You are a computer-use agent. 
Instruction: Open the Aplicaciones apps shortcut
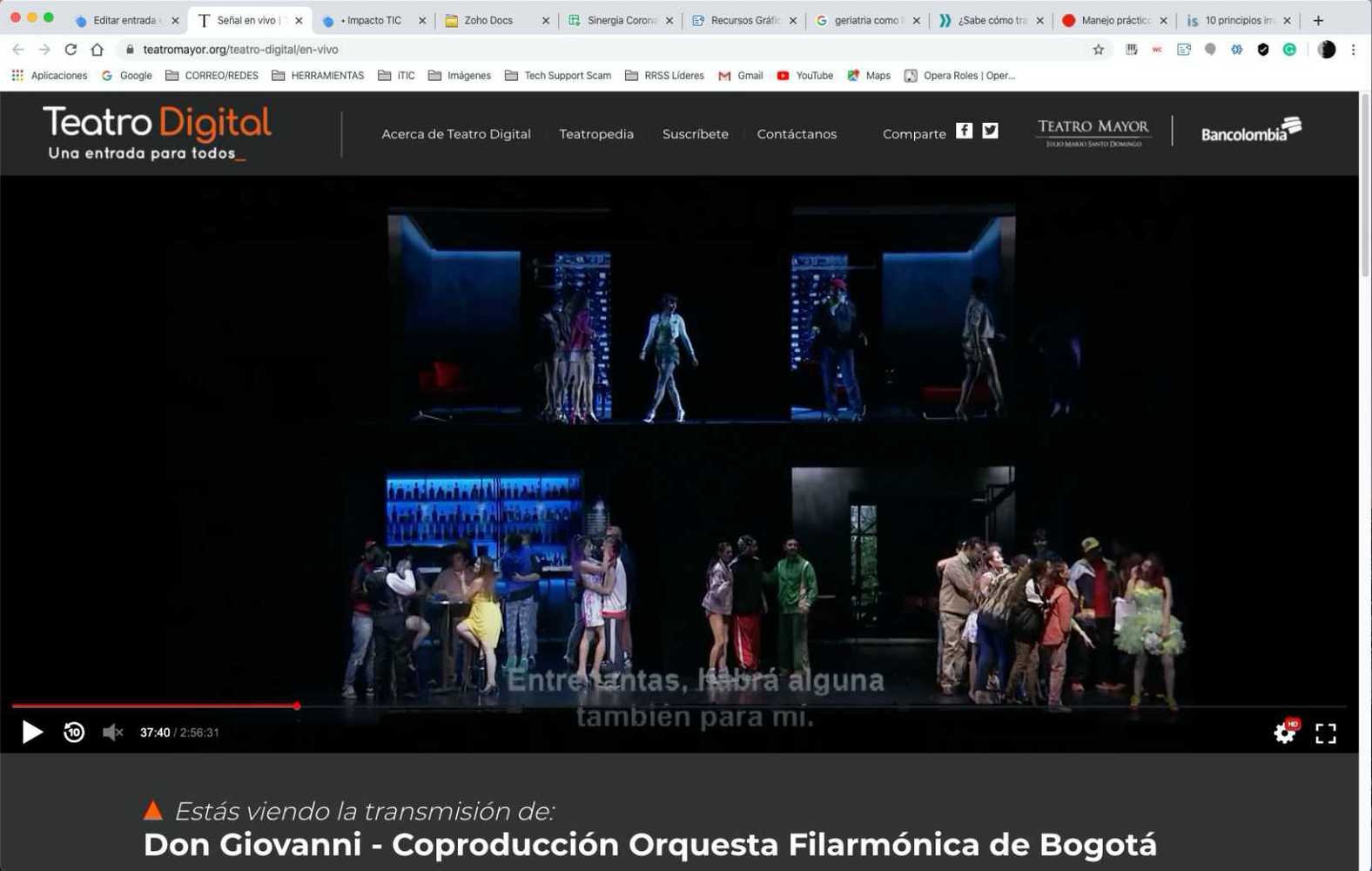click(x=50, y=76)
